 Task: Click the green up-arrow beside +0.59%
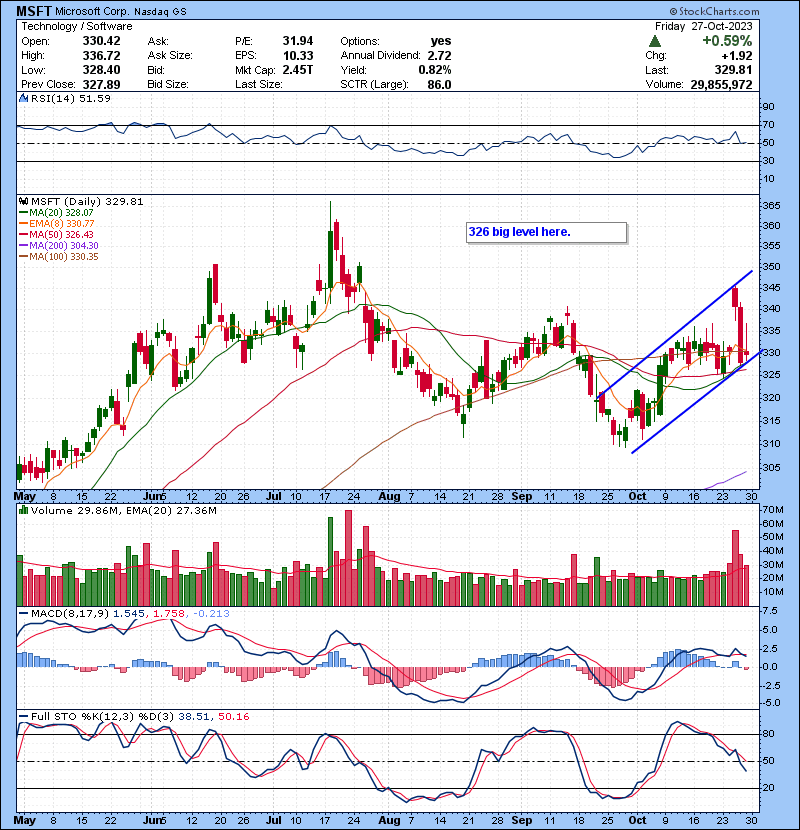653,41
